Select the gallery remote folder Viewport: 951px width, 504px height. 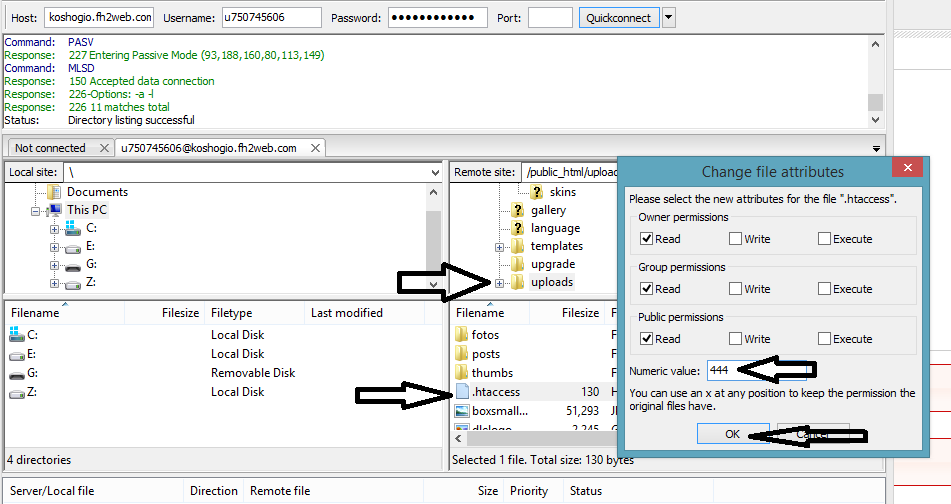548,210
